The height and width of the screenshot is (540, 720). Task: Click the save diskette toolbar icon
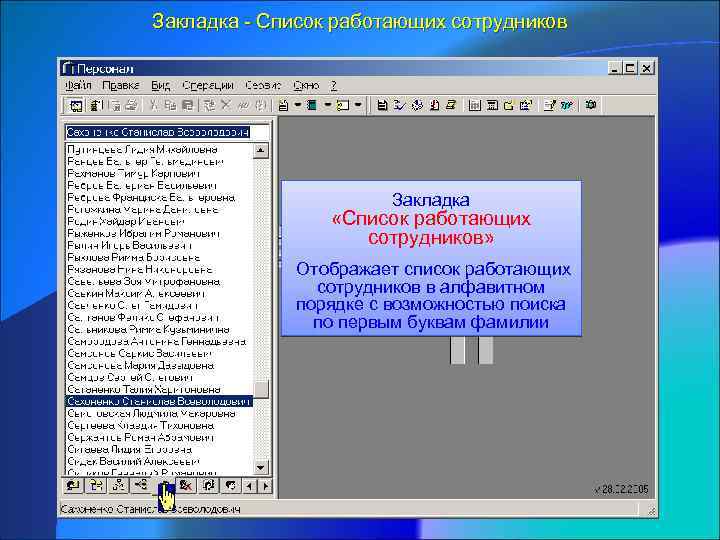click(x=382, y=106)
